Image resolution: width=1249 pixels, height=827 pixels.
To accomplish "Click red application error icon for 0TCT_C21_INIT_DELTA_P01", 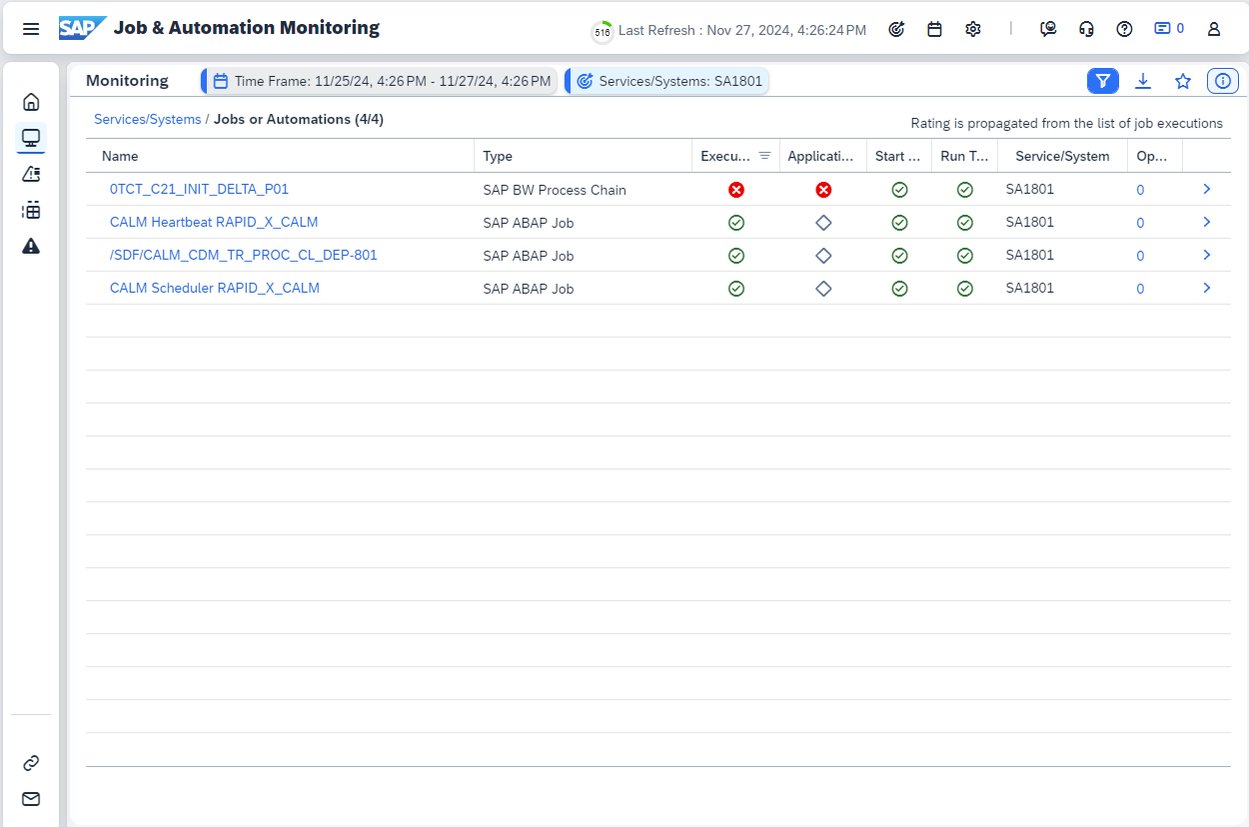I will [823, 190].
